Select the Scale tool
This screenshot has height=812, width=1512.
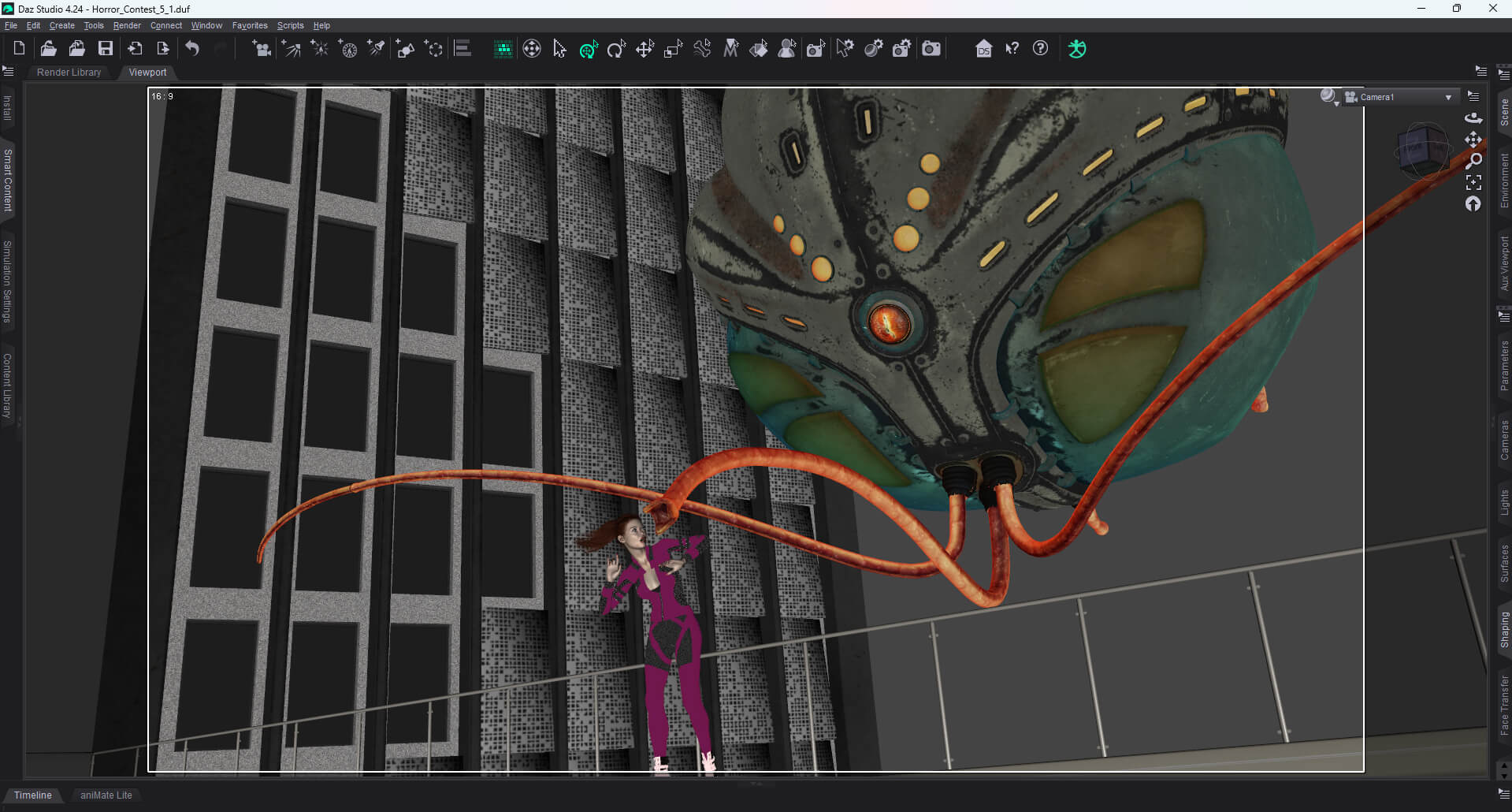pos(673,49)
